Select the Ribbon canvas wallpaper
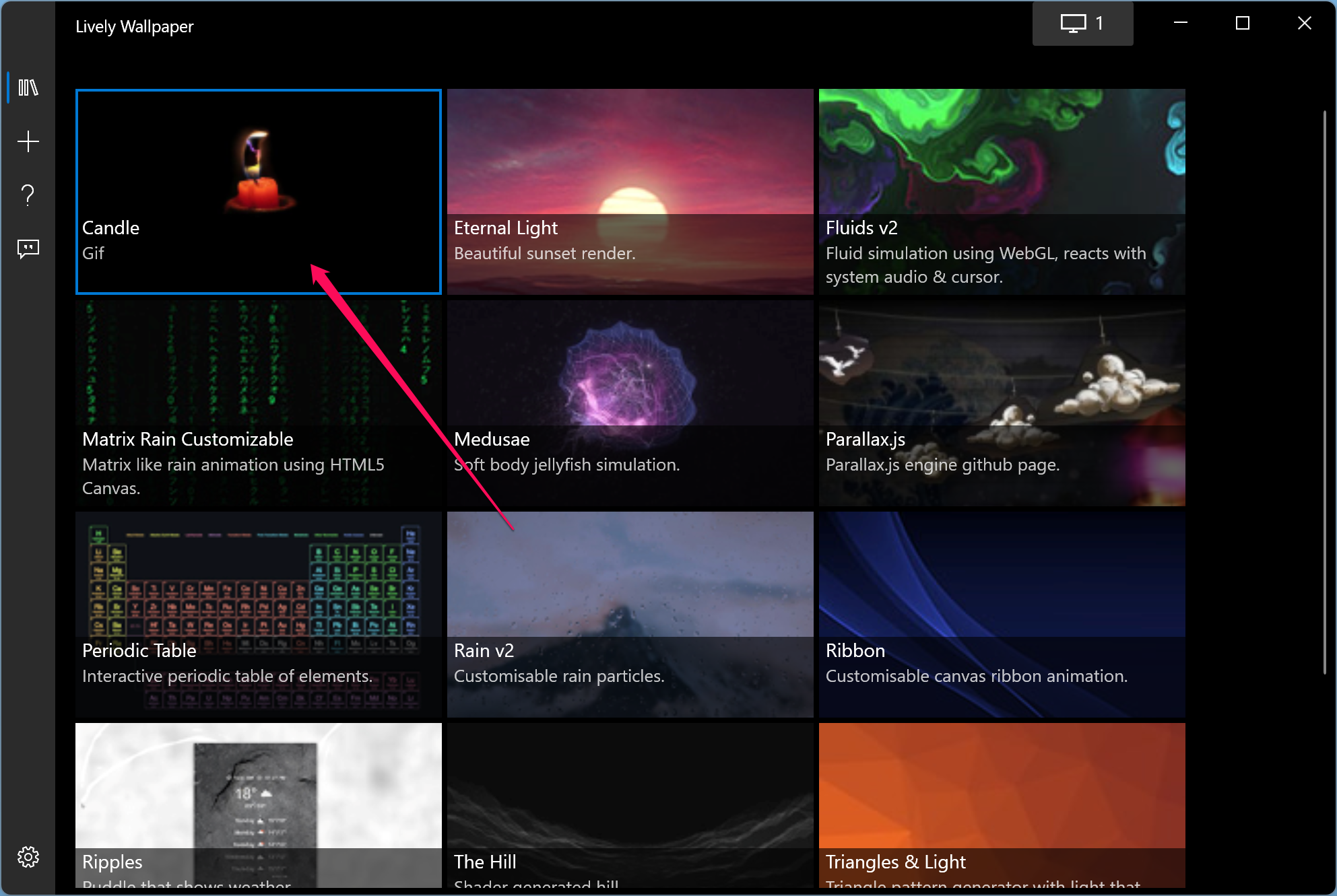 tap(1002, 615)
